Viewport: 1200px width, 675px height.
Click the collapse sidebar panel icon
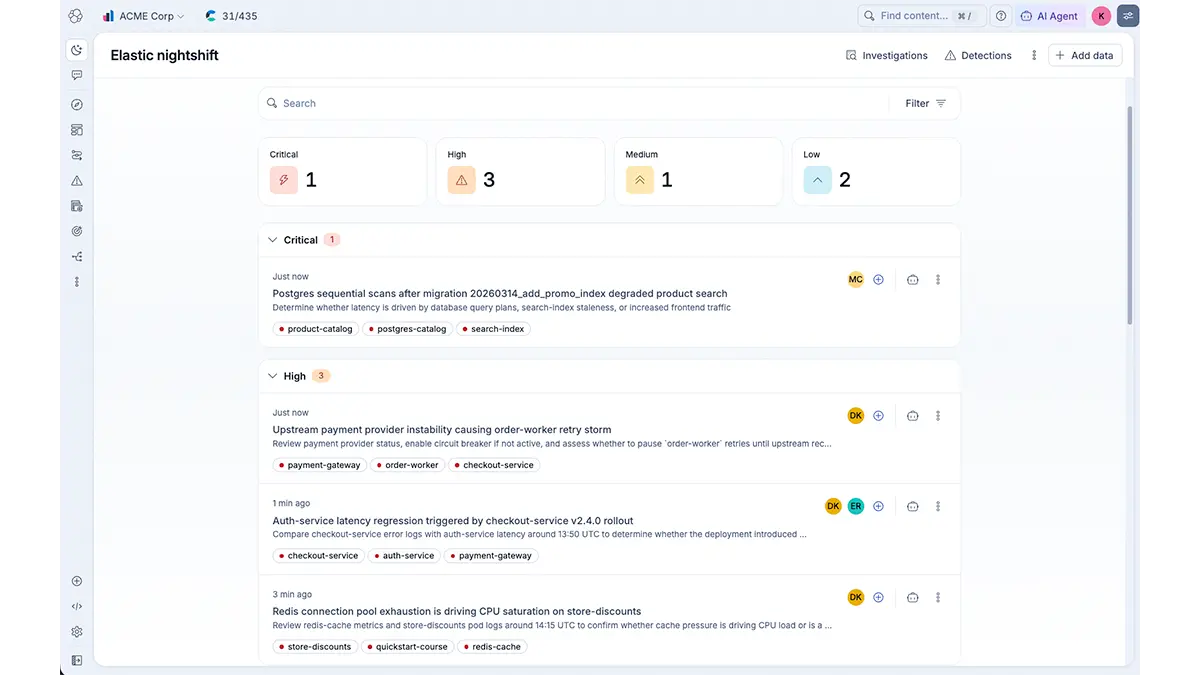tap(77, 660)
